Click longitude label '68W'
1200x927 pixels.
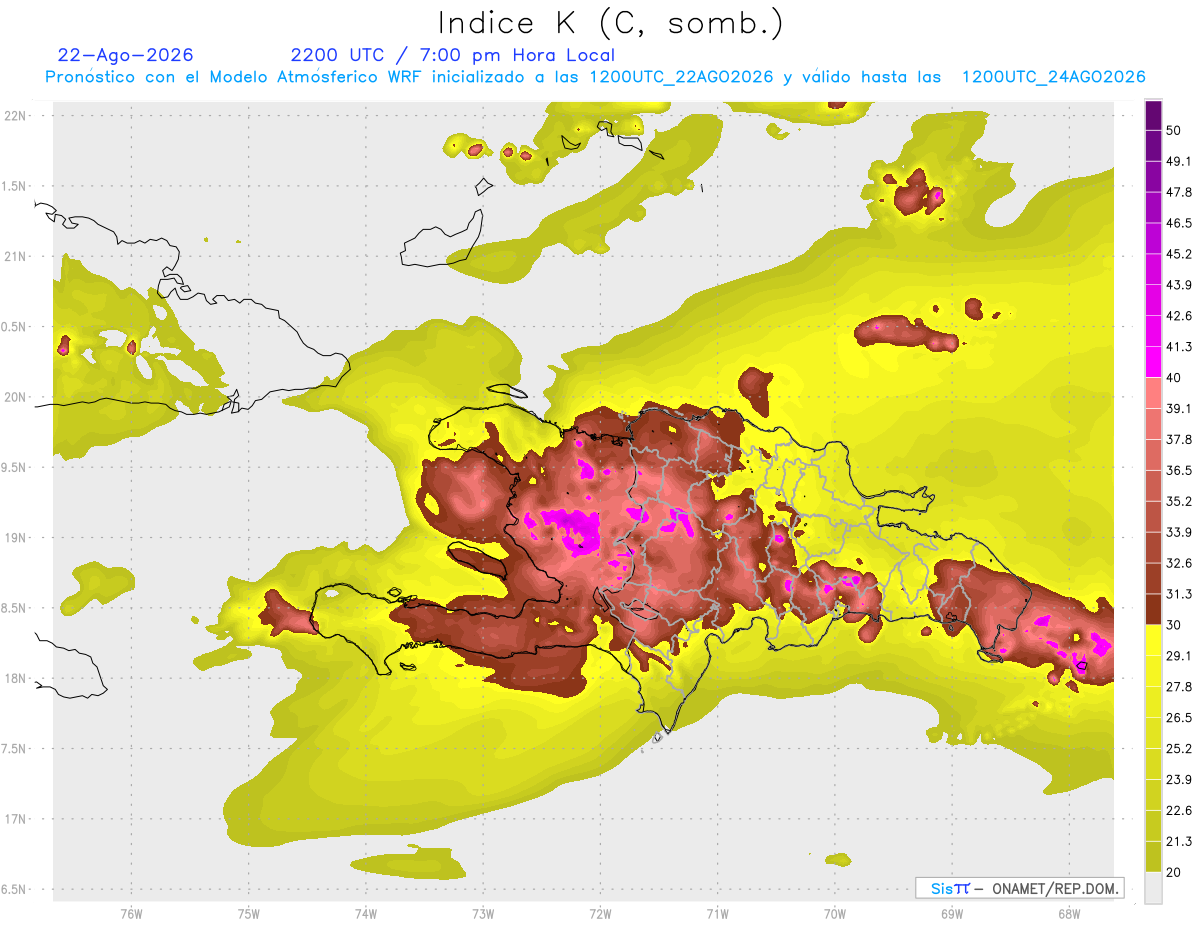1069,914
